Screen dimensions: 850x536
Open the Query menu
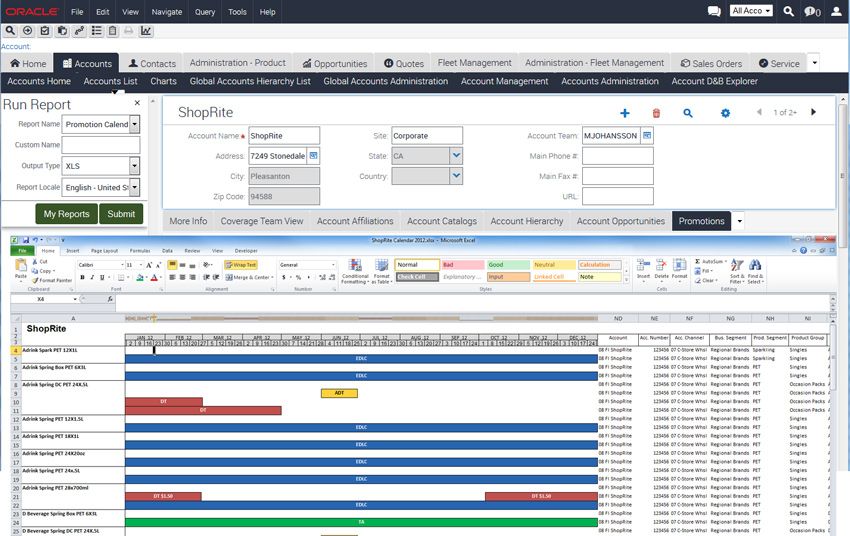tap(205, 11)
